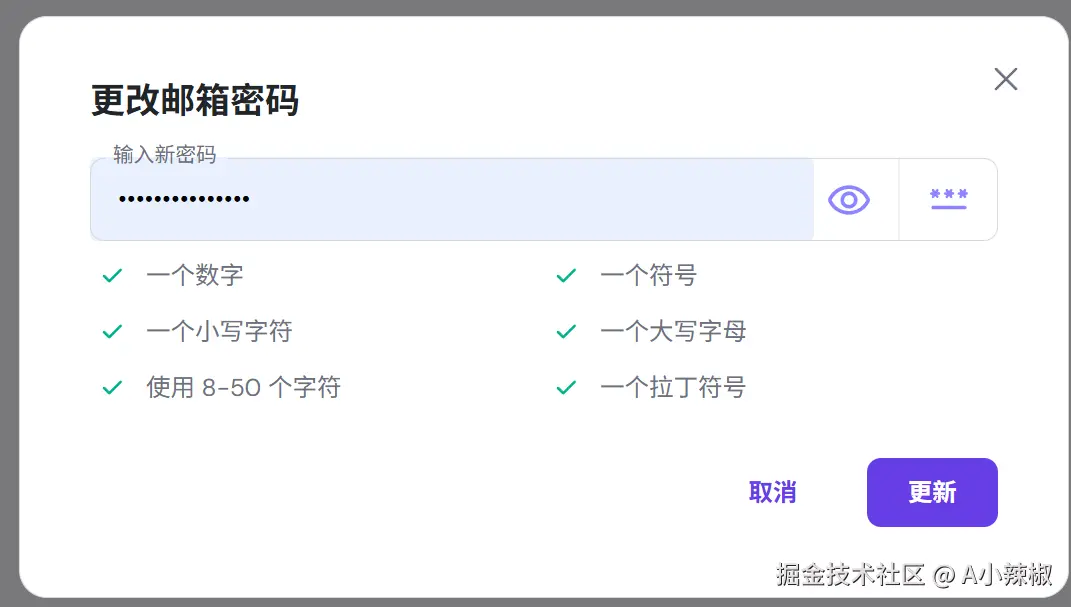Click the 输入新密码 field label
The height and width of the screenshot is (607, 1071).
(164, 154)
